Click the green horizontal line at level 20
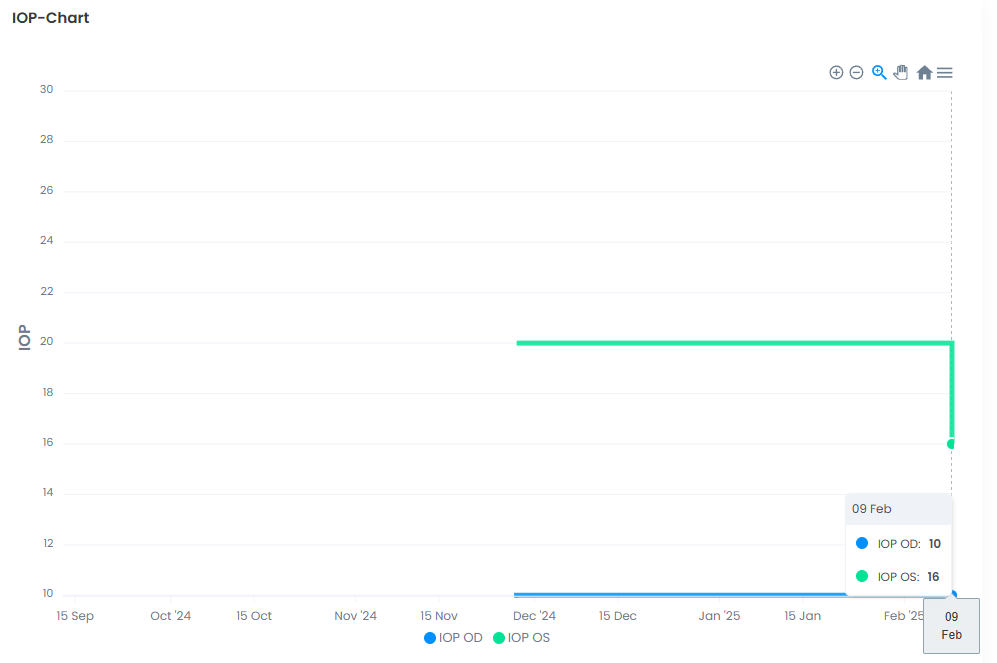997x663 pixels. pos(730,343)
